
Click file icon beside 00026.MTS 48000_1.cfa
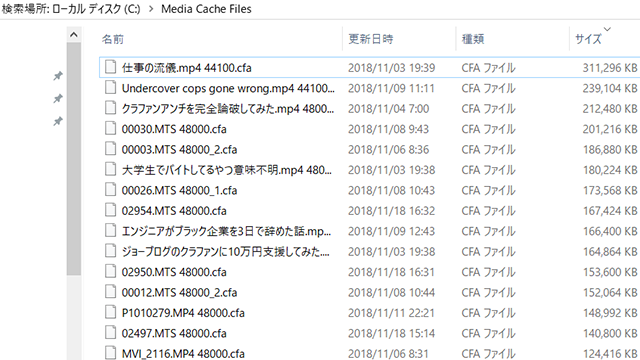110,189
